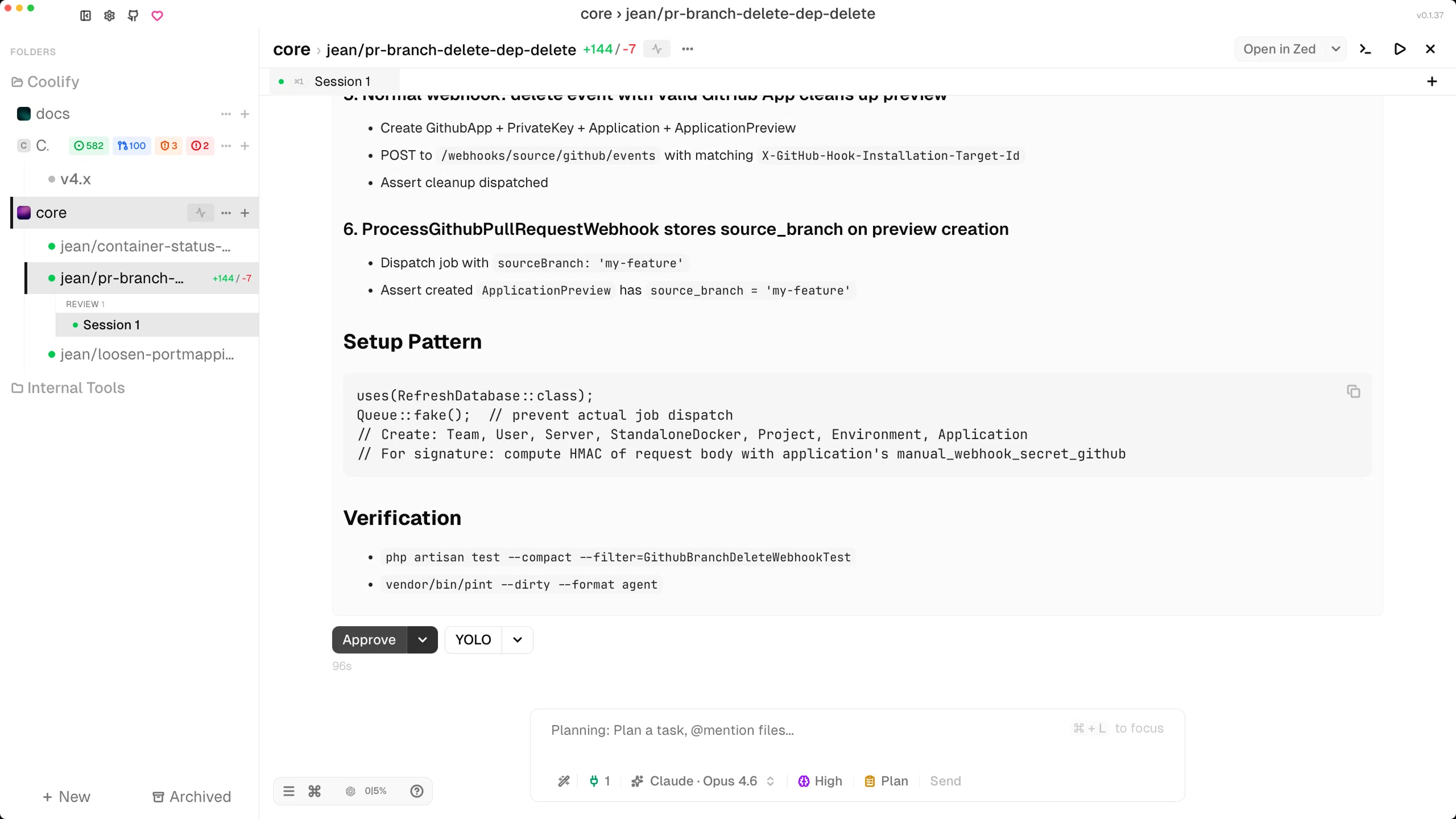1456x819 pixels.
Task: Expand the Approve button dropdown arrow
Action: click(x=423, y=640)
